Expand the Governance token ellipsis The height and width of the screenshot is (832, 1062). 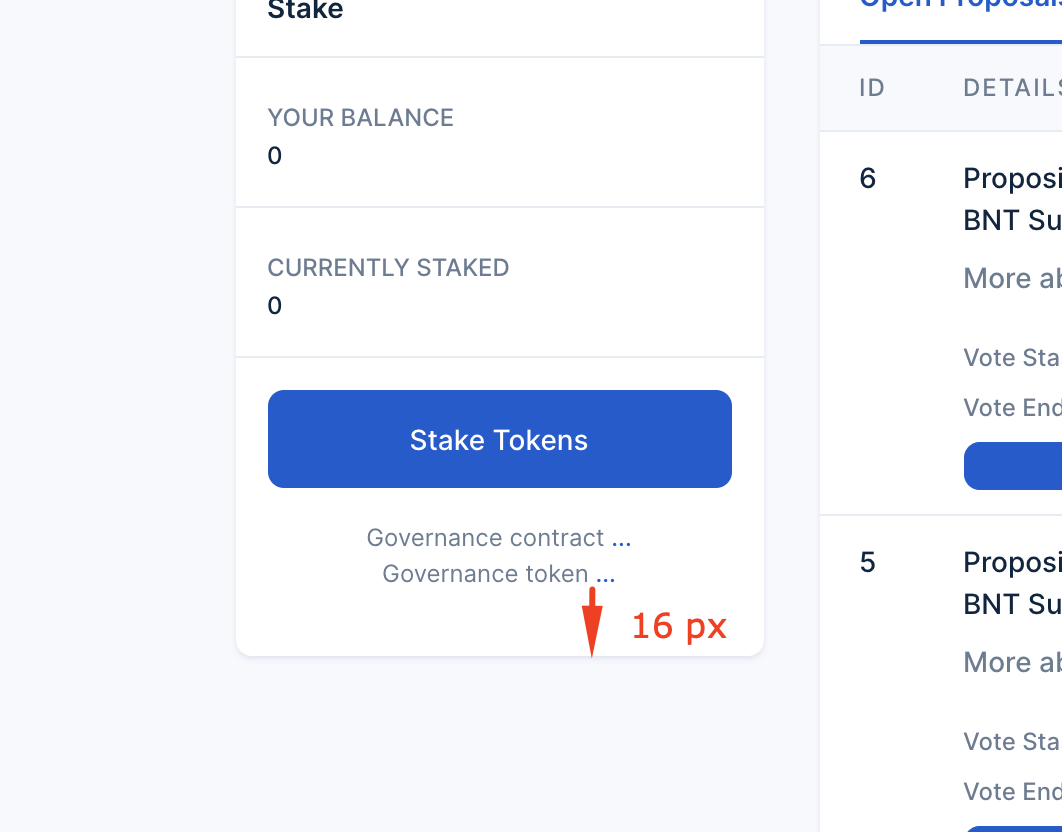606,574
